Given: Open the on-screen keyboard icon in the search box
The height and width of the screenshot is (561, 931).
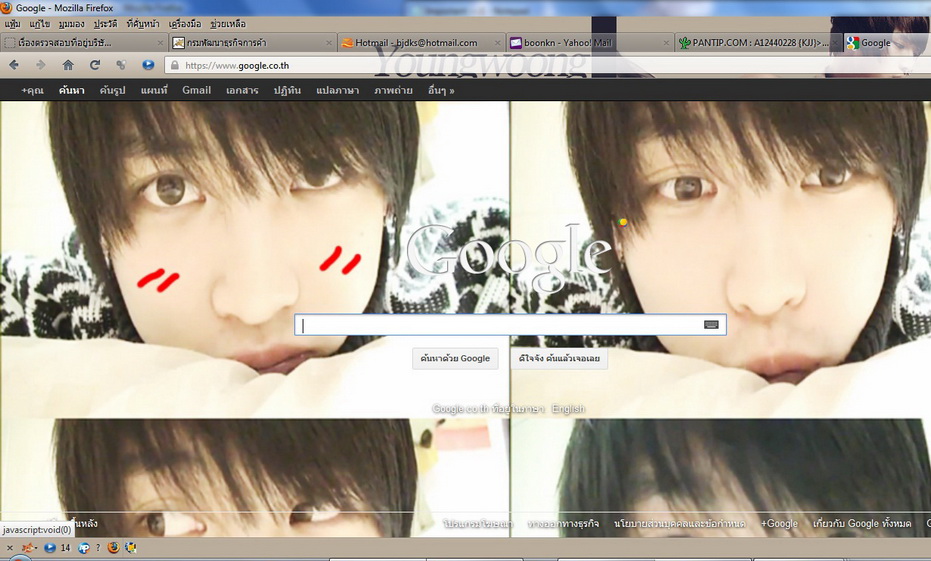Looking at the screenshot, I should pyautogui.click(x=711, y=325).
